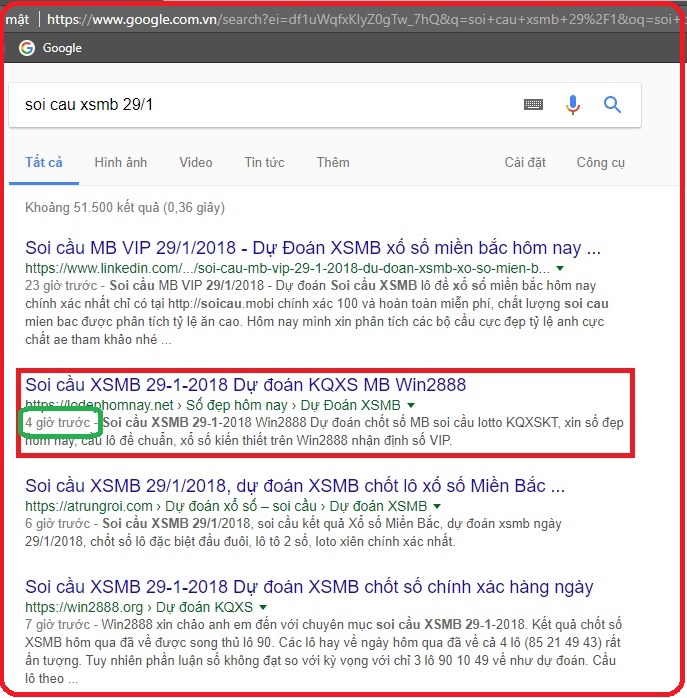Click the linkedin.com green result URL
The width and height of the screenshot is (687, 698).
click(x=287, y=268)
